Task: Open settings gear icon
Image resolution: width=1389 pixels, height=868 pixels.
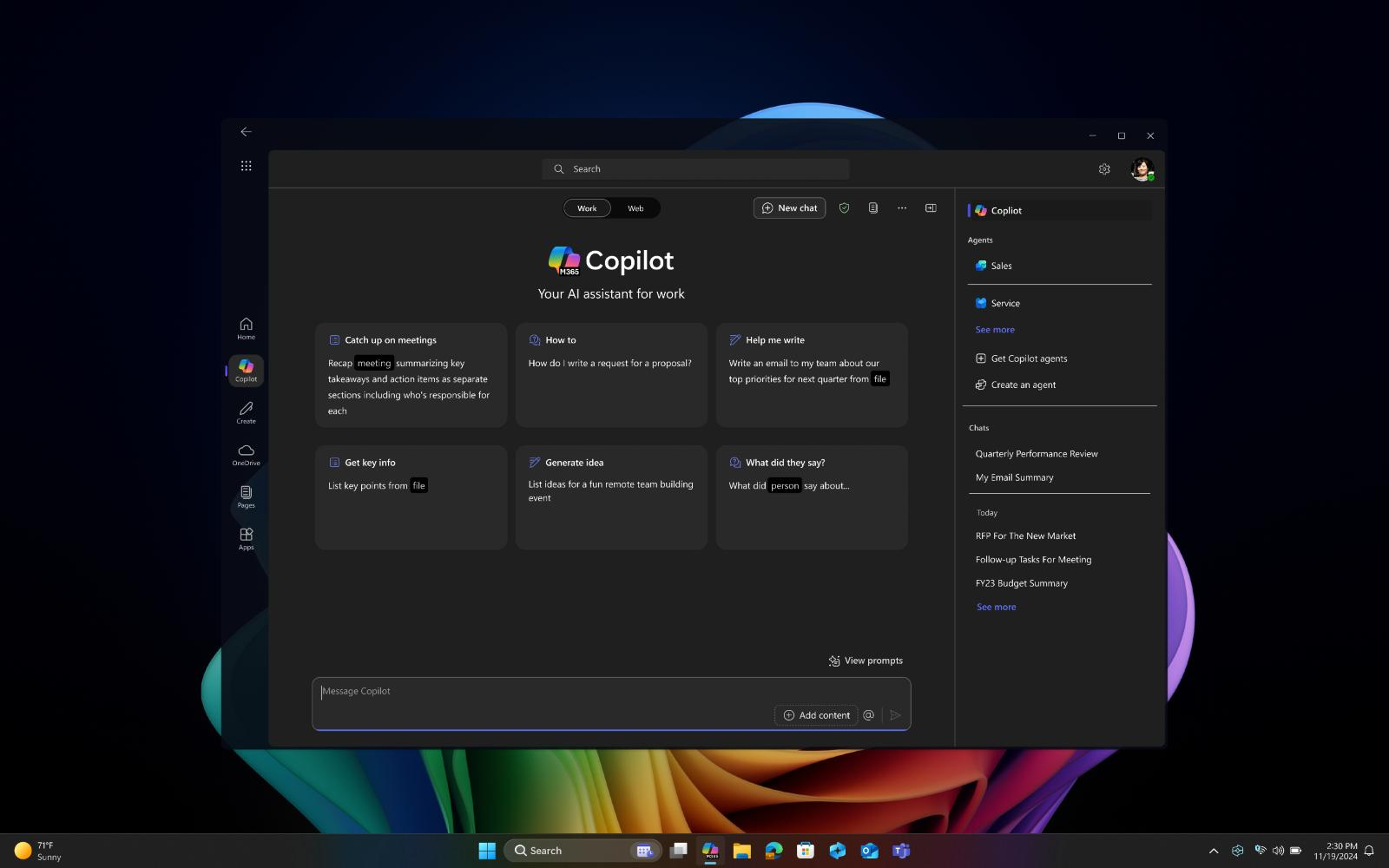Action: tap(1104, 169)
